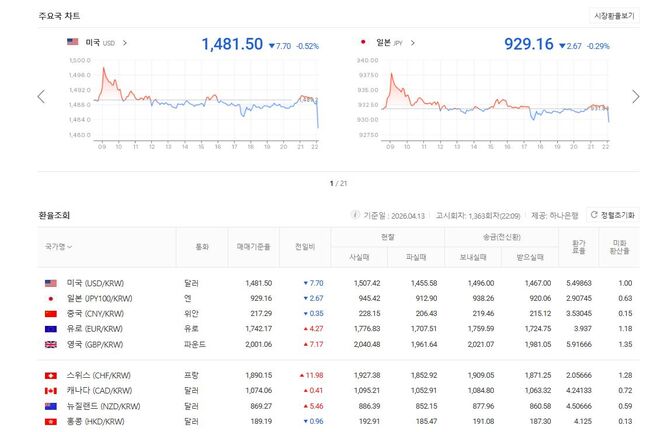Click the Switzerland flag icon in the table
The width and height of the screenshot is (650, 432).
point(50,375)
